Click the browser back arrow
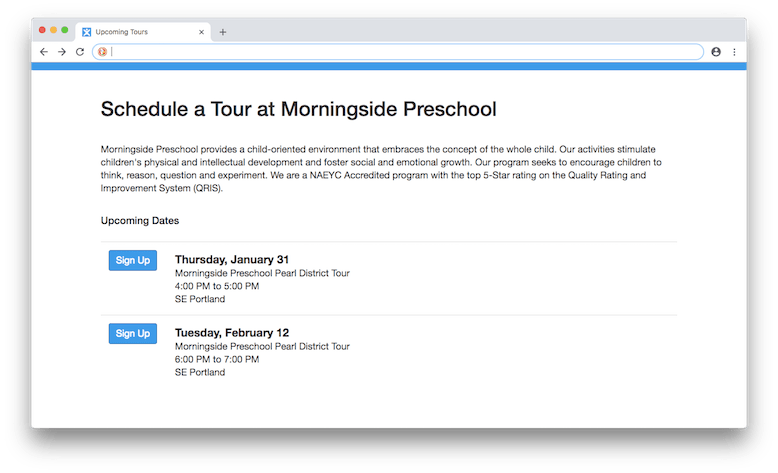Screen dimensions: 778x473 click(44, 52)
